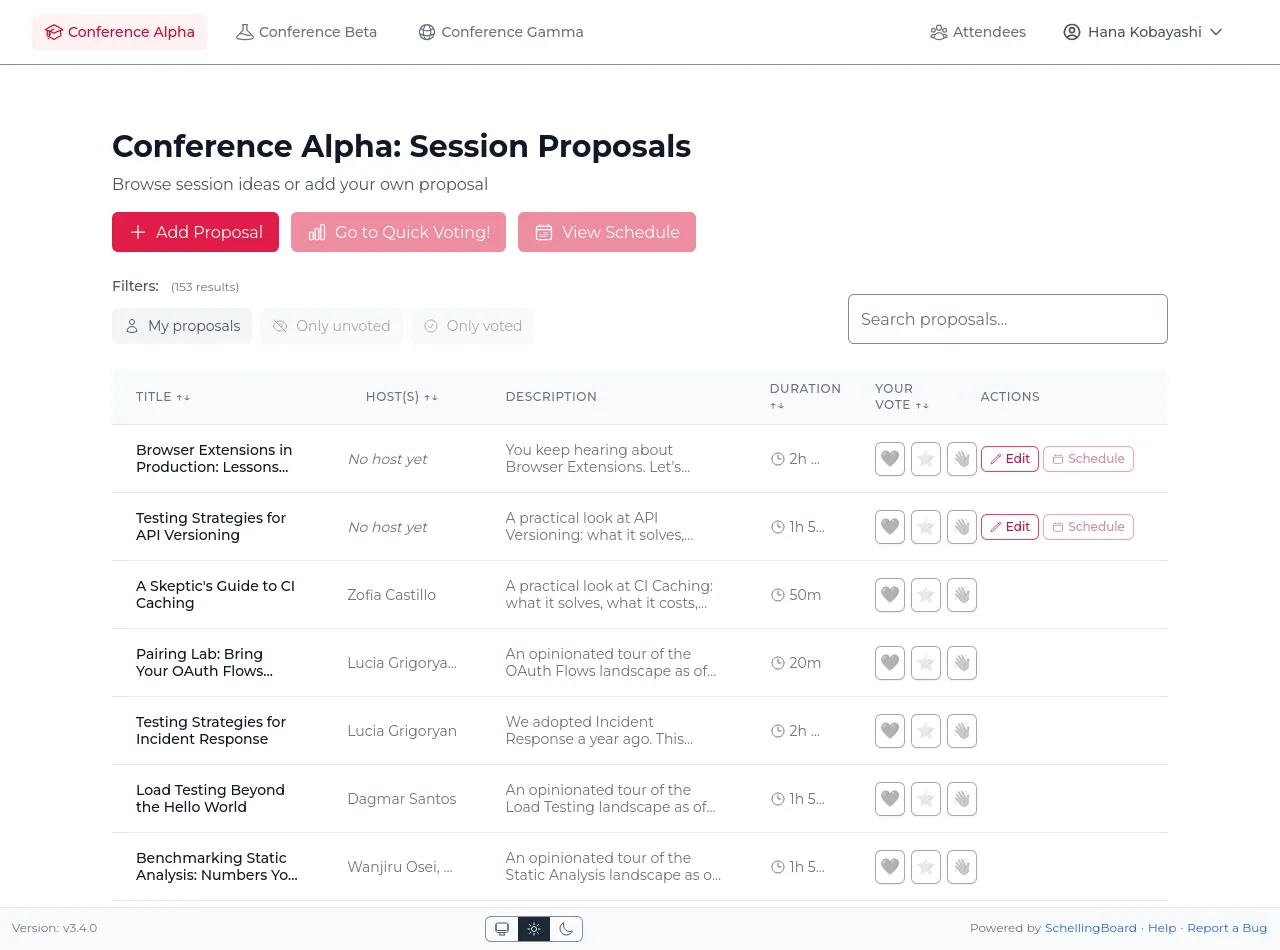1280x950 pixels.
Task: Click Go to Quick Voting! button
Action: click(398, 232)
